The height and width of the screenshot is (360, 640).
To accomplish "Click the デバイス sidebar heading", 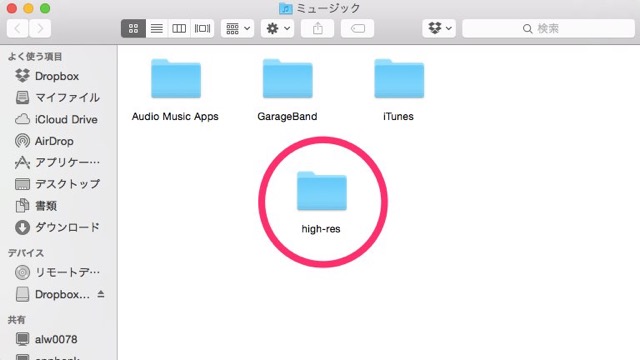I will pos(26,253).
